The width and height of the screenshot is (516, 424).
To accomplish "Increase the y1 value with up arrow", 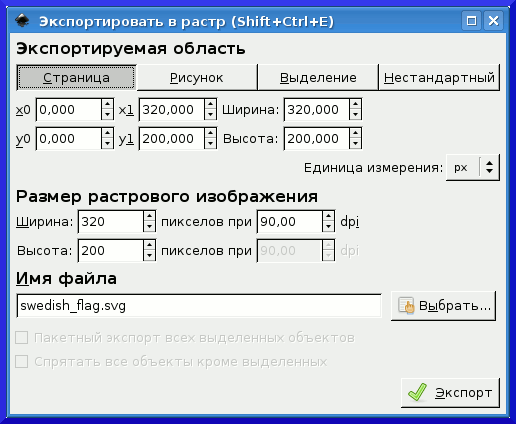I will pos(210,133).
